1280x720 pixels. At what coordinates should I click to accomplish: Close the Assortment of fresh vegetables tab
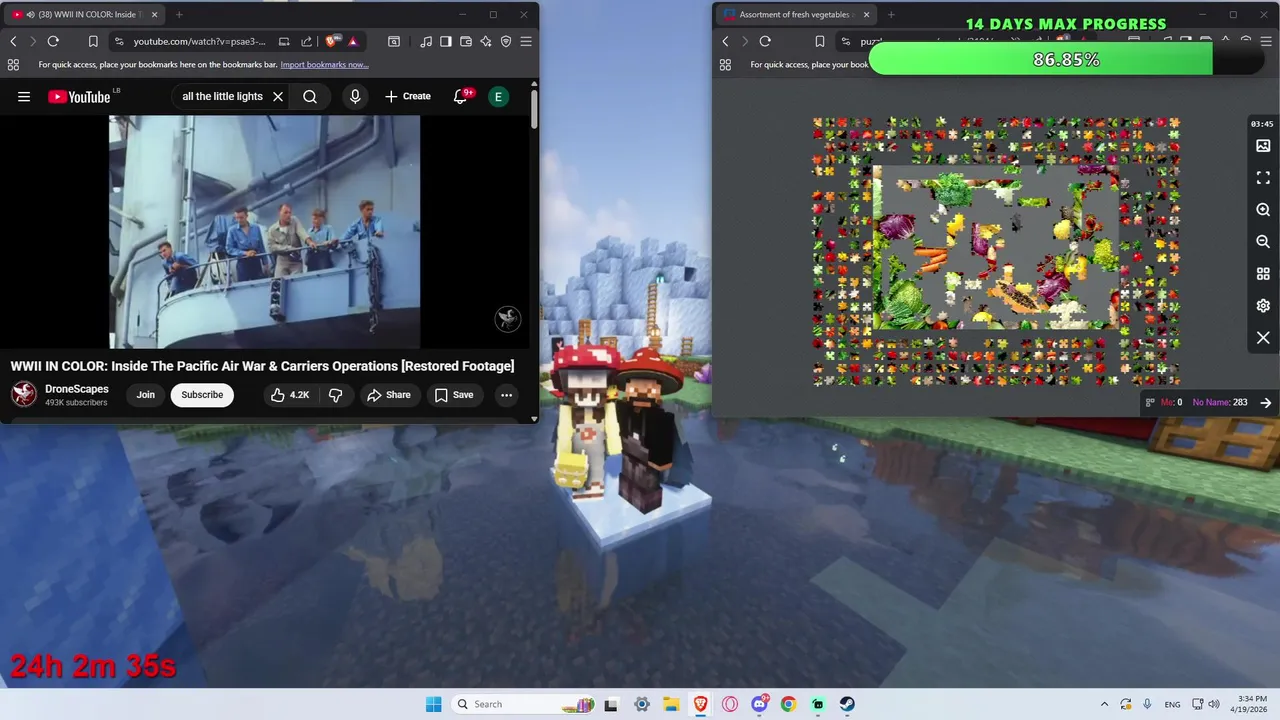coord(866,14)
